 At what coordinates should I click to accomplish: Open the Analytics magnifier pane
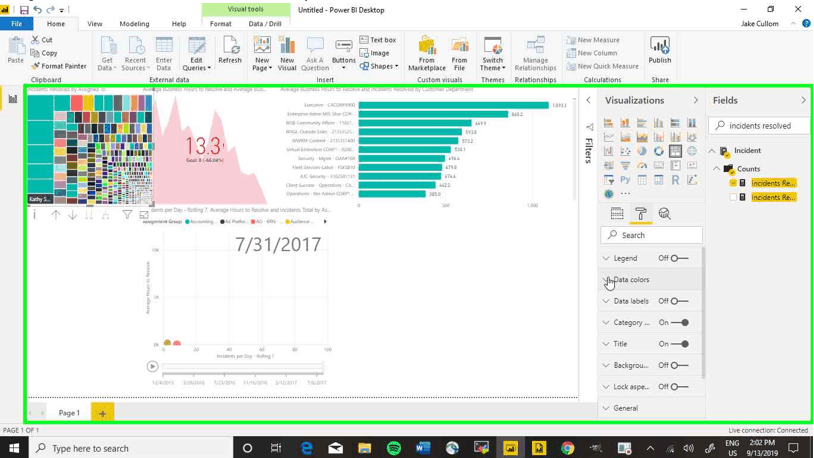click(x=664, y=213)
